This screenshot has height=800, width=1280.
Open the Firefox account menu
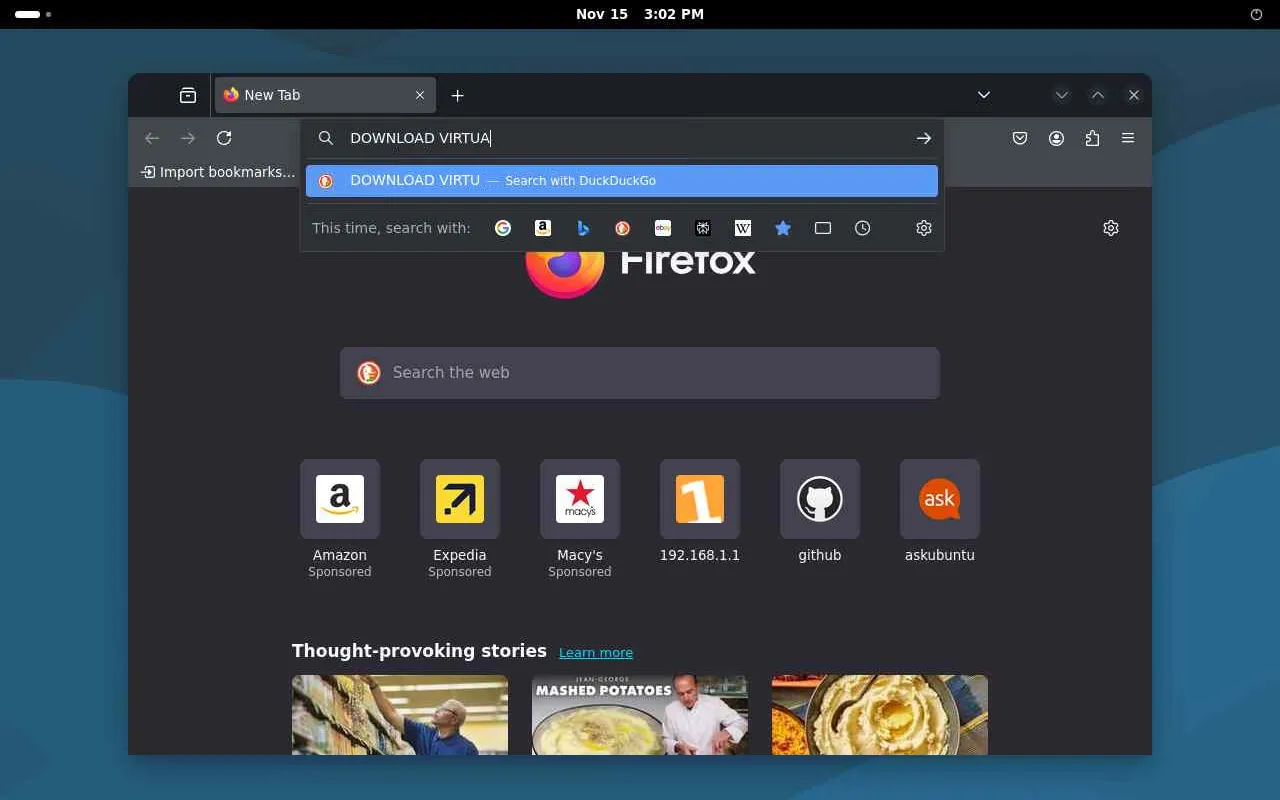(1056, 138)
